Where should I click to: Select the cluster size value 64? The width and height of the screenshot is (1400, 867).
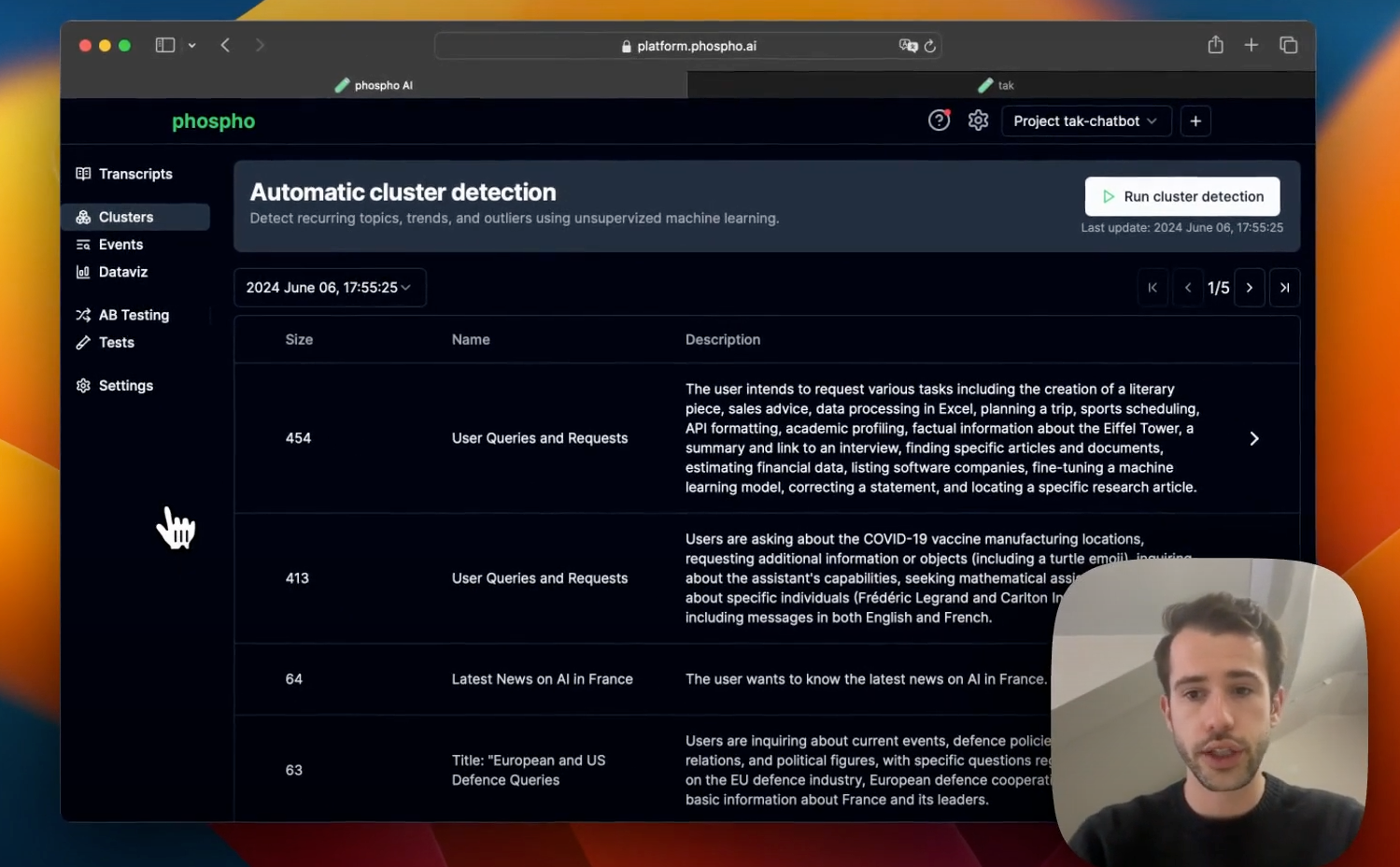pyautogui.click(x=293, y=679)
